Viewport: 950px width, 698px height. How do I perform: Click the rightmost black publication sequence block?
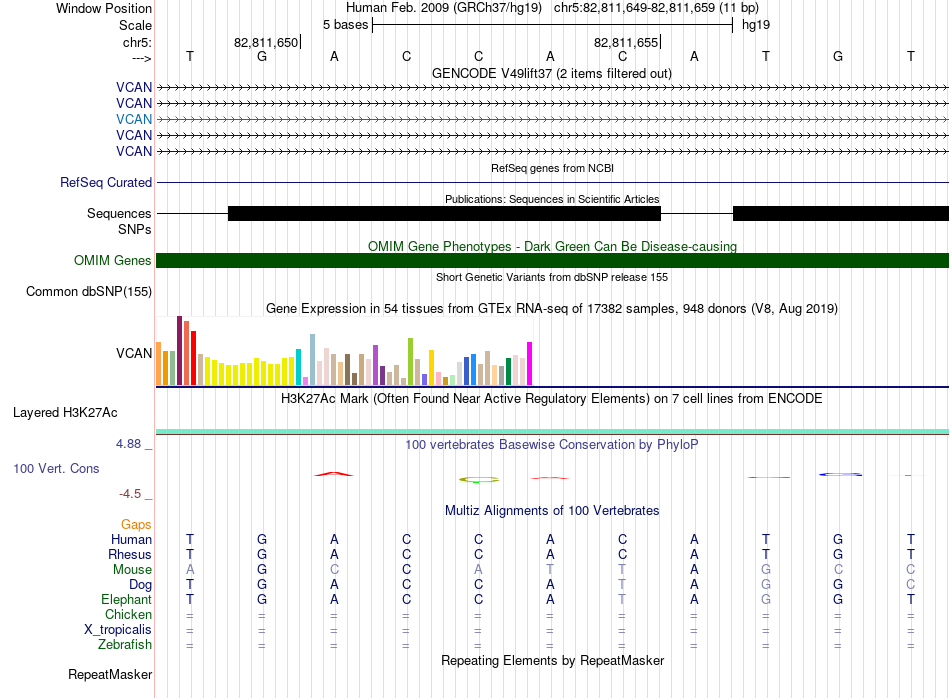click(841, 213)
